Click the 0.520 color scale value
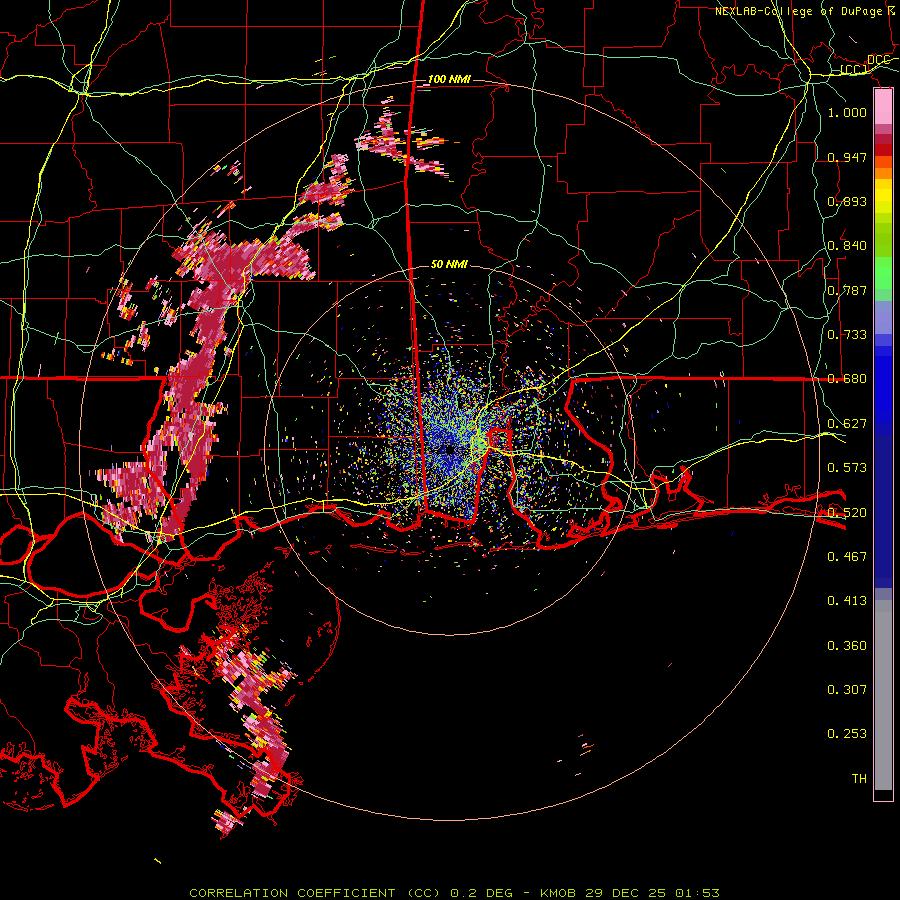This screenshot has height=900, width=900. tap(847, 513)
